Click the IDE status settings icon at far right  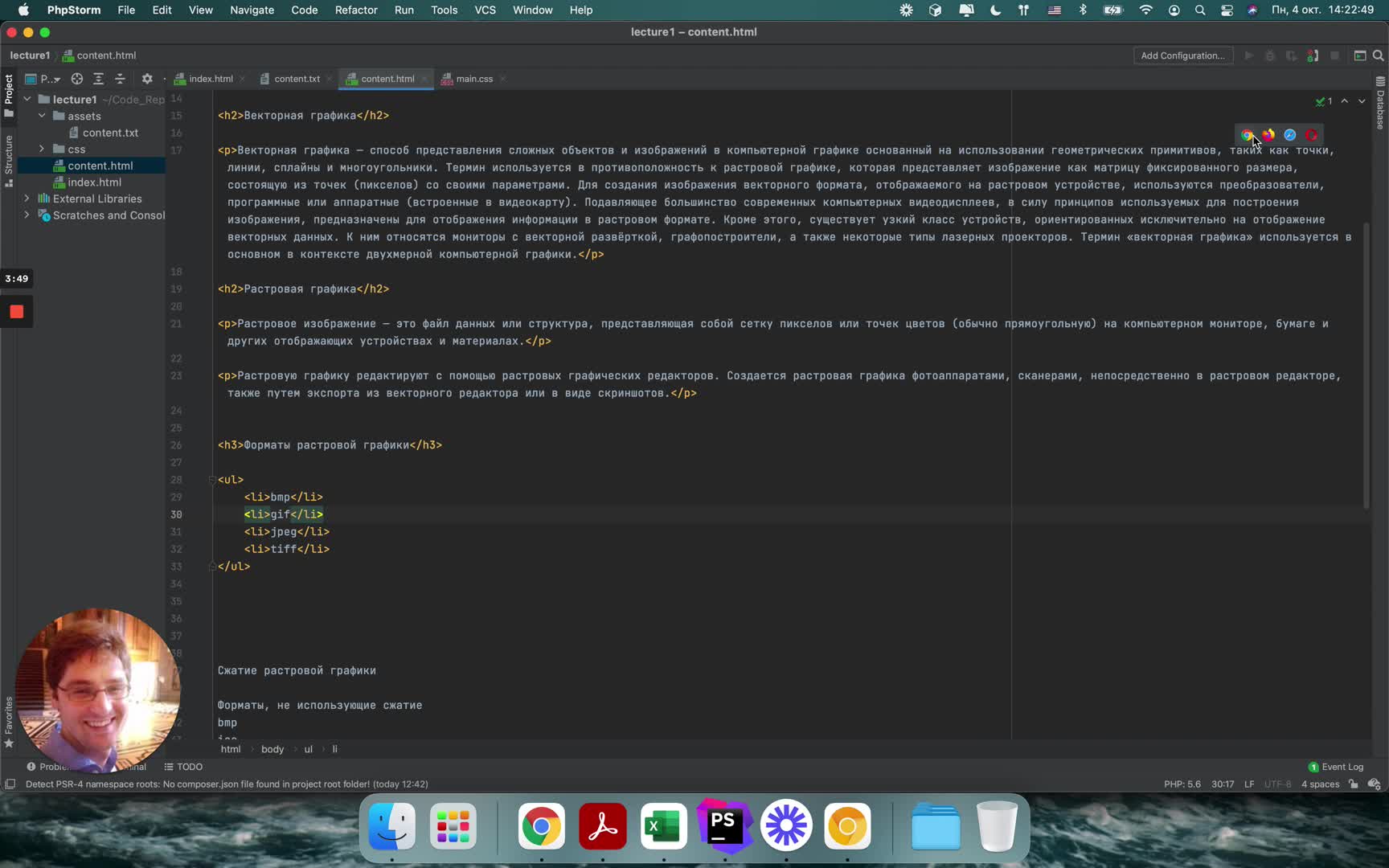[x=1375, y=784]
